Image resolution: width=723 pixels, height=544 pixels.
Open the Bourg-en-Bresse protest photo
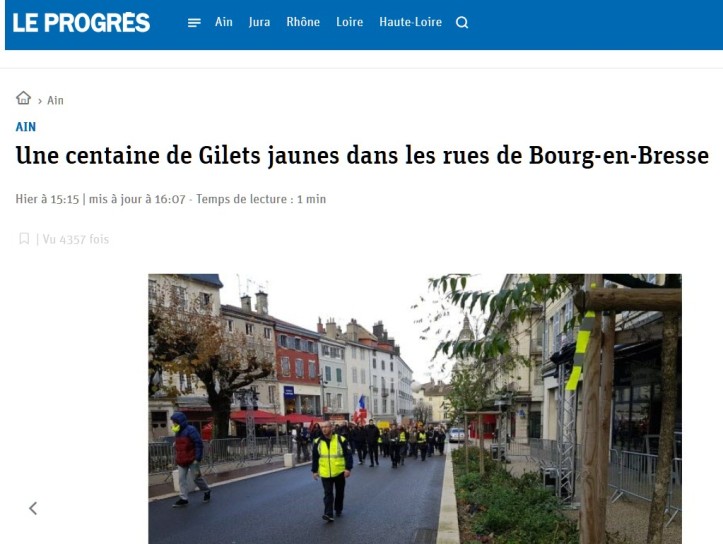click(415, 409)
